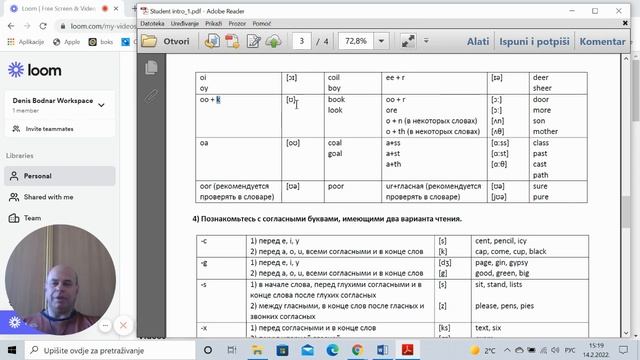The height and width of the screenshot is (360, 640).
Task: Close the document with the menu bar X
Action: (625, 23)
